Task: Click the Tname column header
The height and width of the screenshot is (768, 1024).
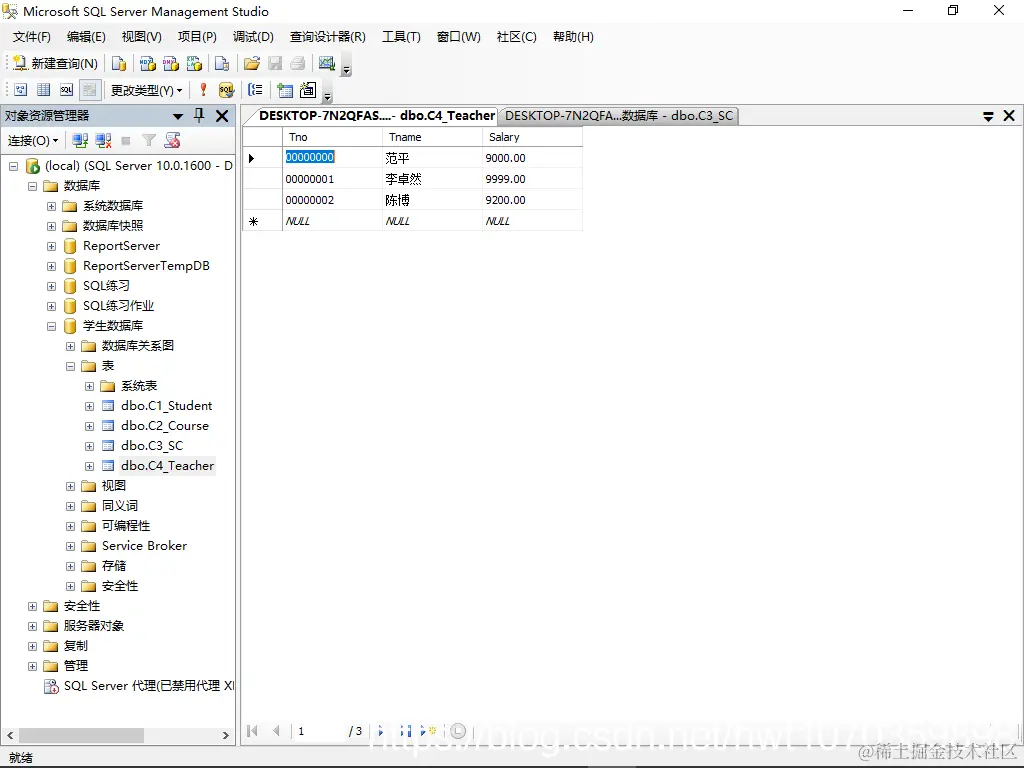Action: 432,137
